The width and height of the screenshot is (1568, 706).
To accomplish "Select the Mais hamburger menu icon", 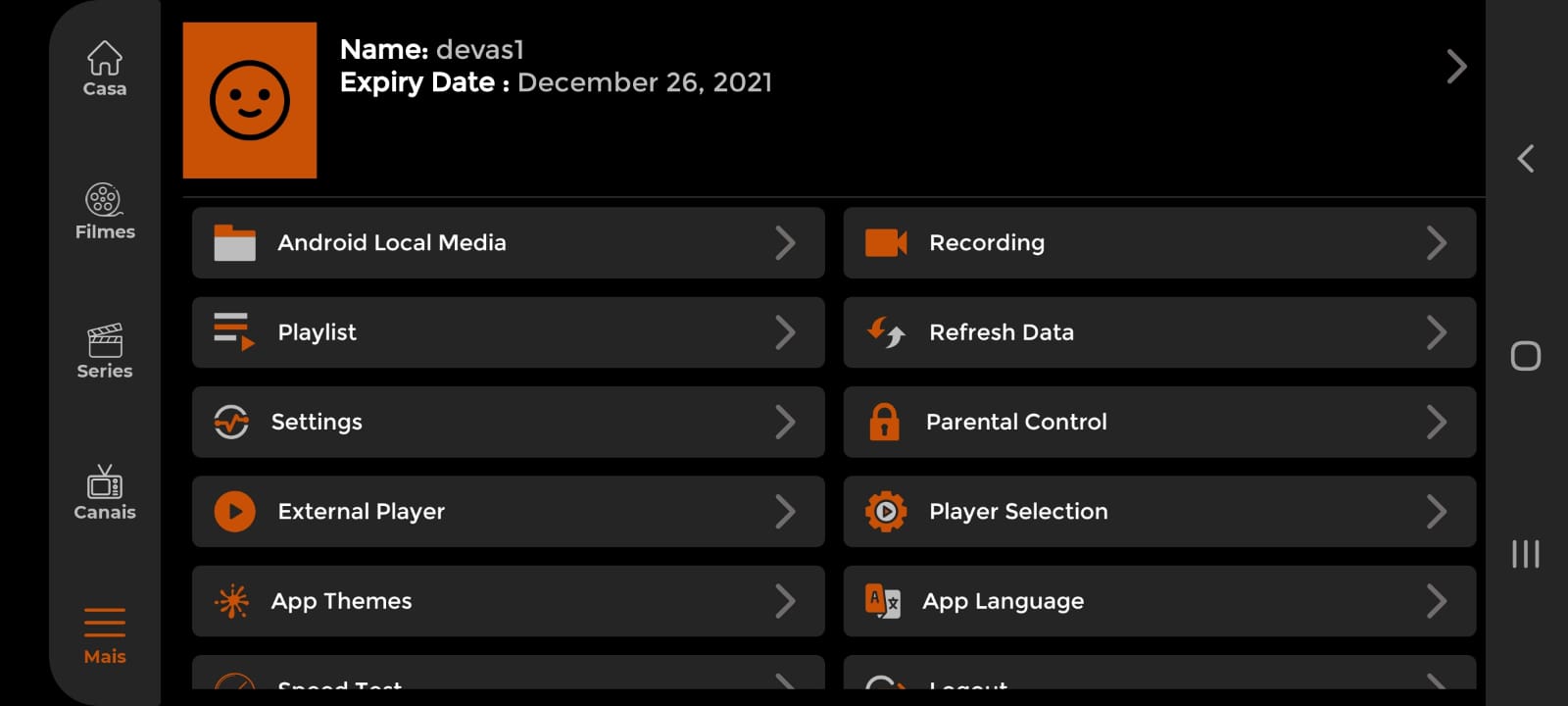I will pyautogui.click(x=105, y=623).
